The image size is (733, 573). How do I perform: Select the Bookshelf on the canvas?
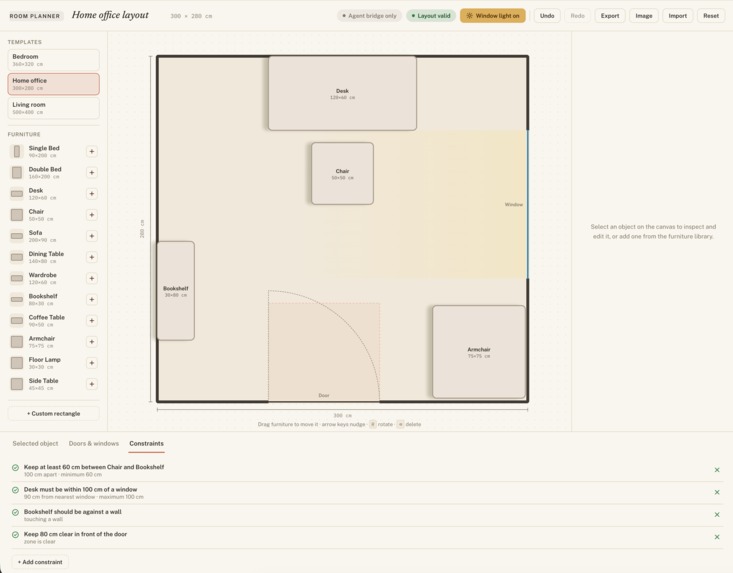175,291
